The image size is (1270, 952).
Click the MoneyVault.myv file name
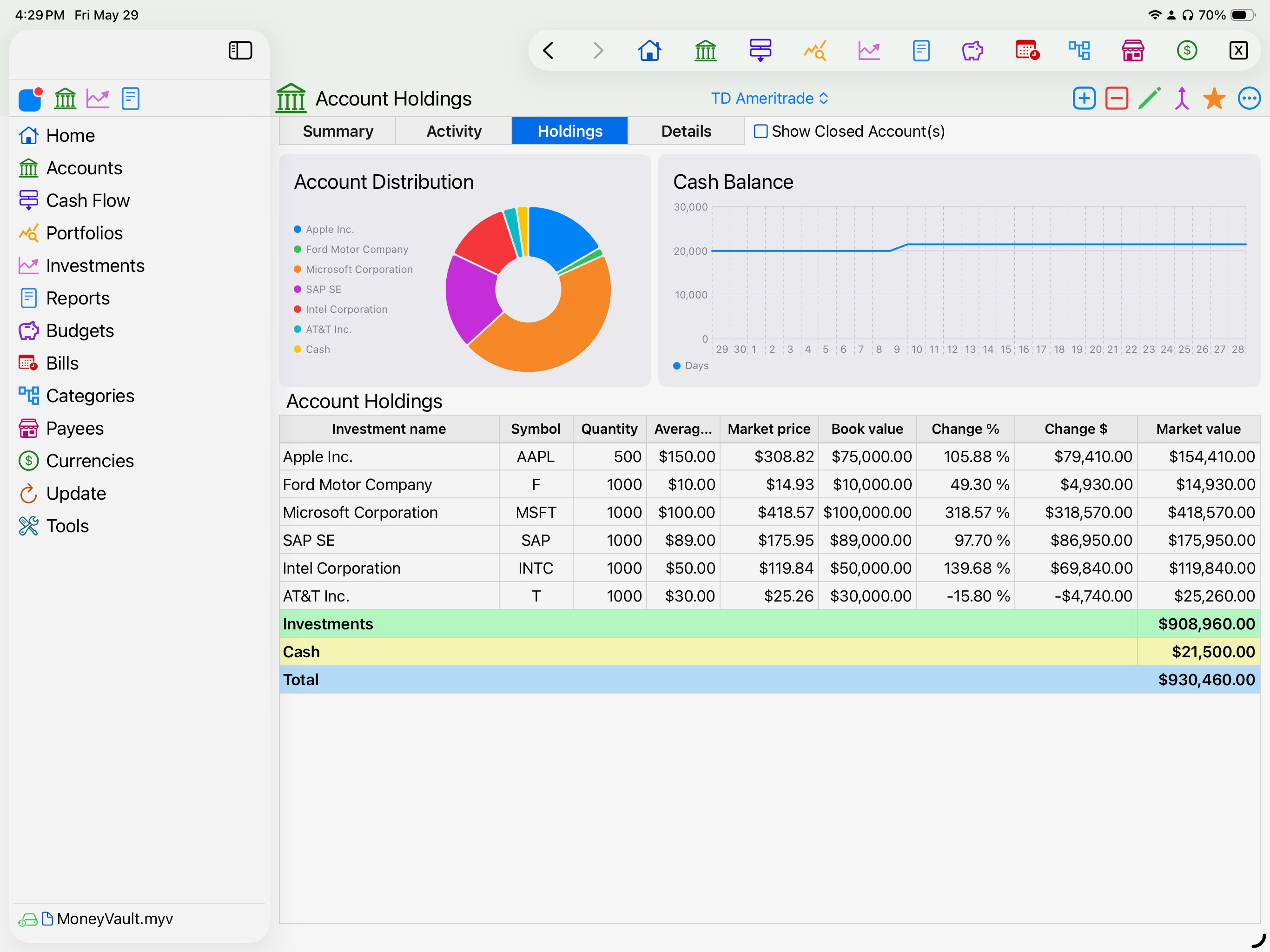click(115, 919)
